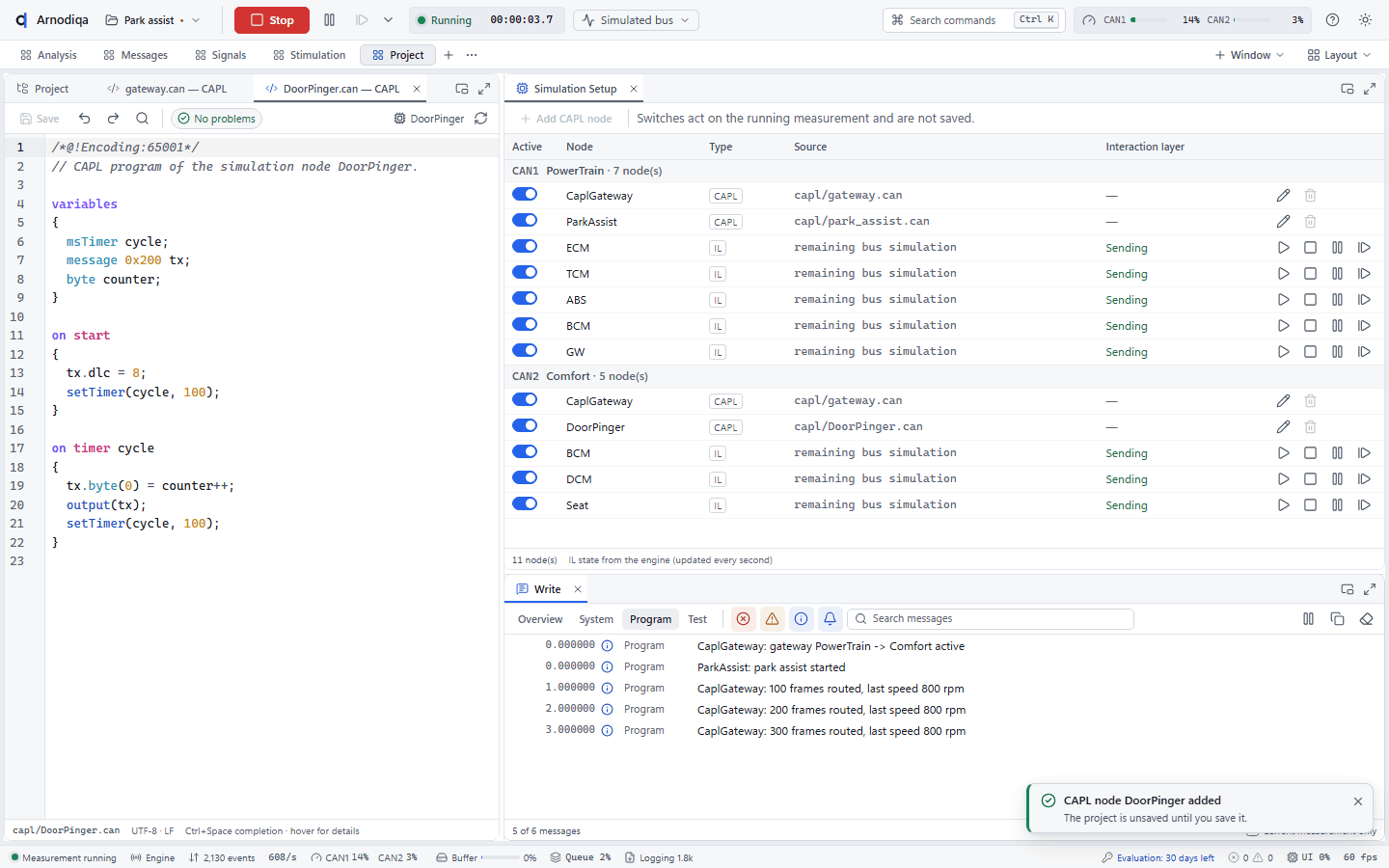Image resolution: width=1389 pixels, height=868 pixels.
Task: Open help from the question mark icon
Action: tap(1332, 20)
